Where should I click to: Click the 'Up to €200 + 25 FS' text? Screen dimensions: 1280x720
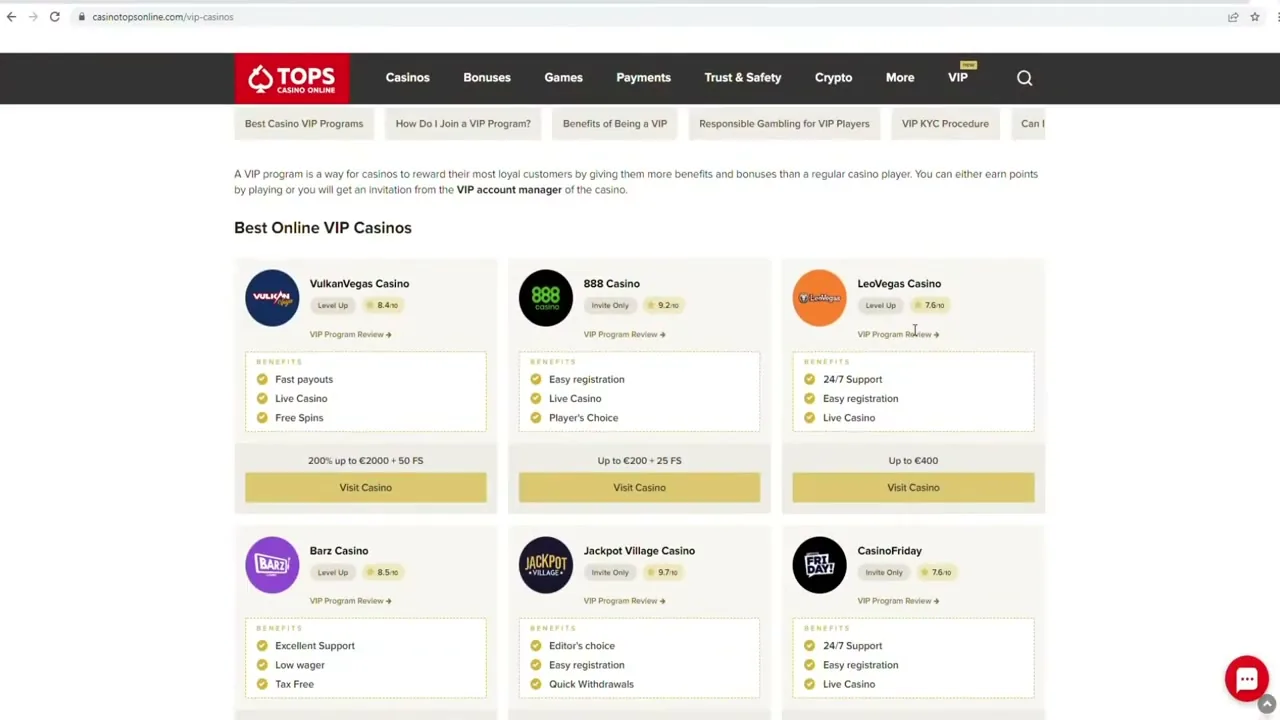pyautogui.click(x=639, y=461)
